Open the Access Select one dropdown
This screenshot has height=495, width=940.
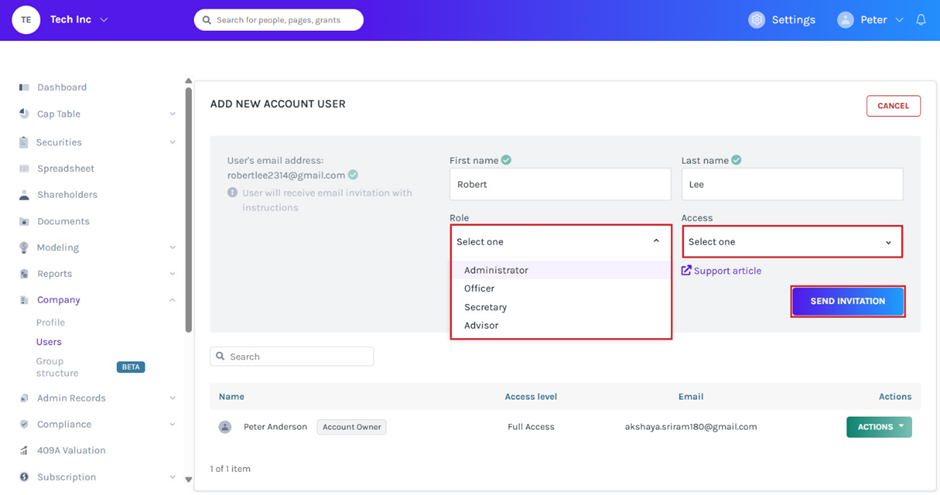pos(792,242)
